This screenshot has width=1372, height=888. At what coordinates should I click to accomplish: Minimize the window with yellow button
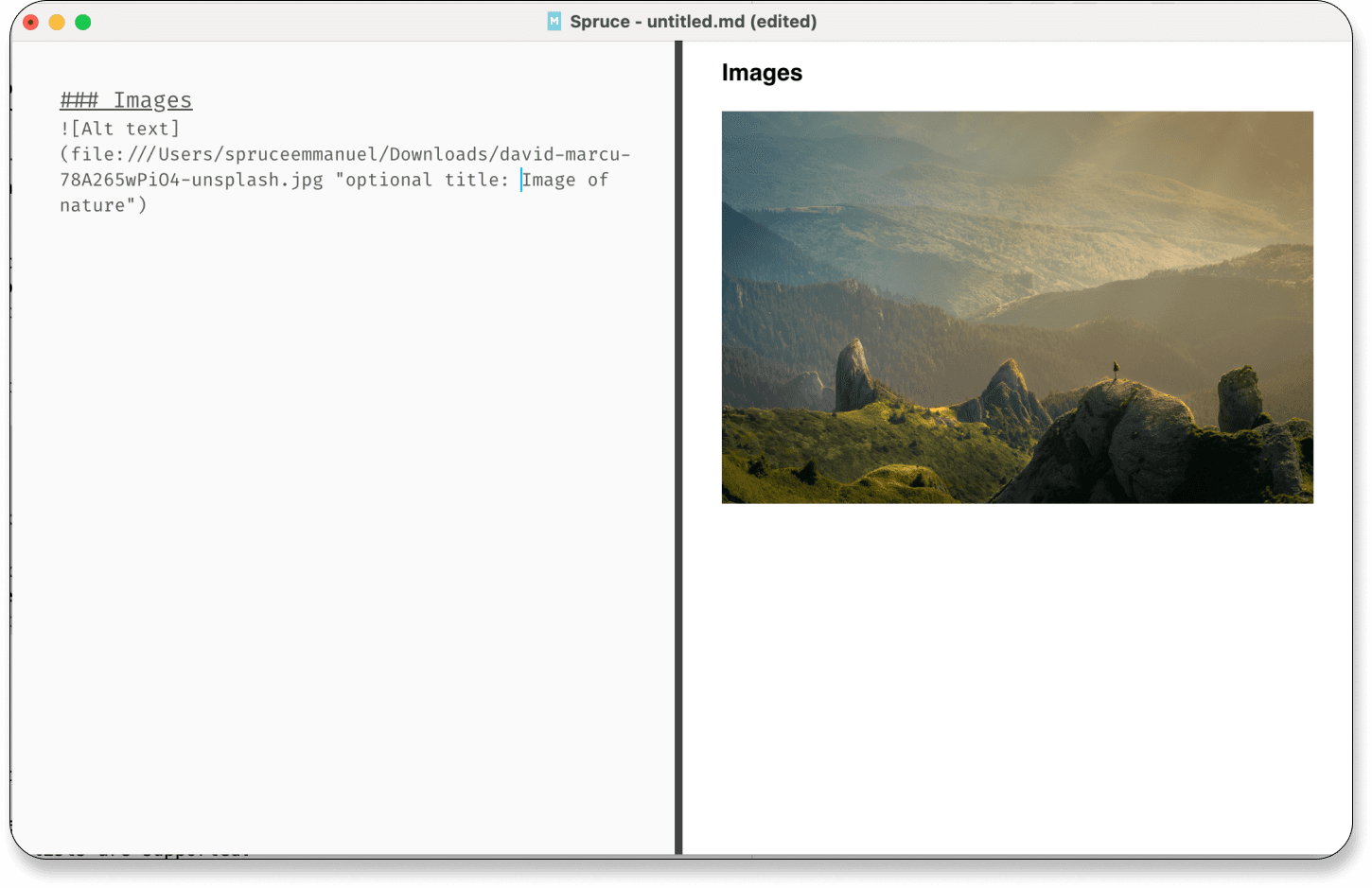[57, 22]
